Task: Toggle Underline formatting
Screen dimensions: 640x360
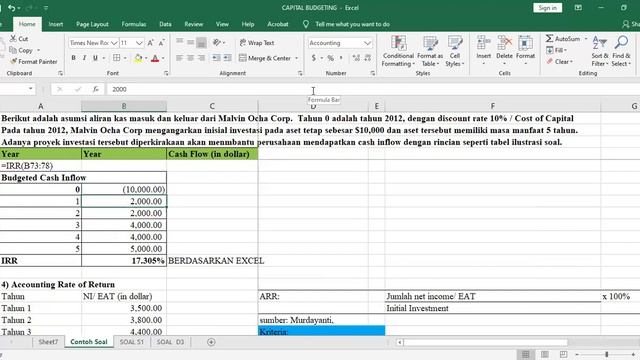Action: point(95,58)
